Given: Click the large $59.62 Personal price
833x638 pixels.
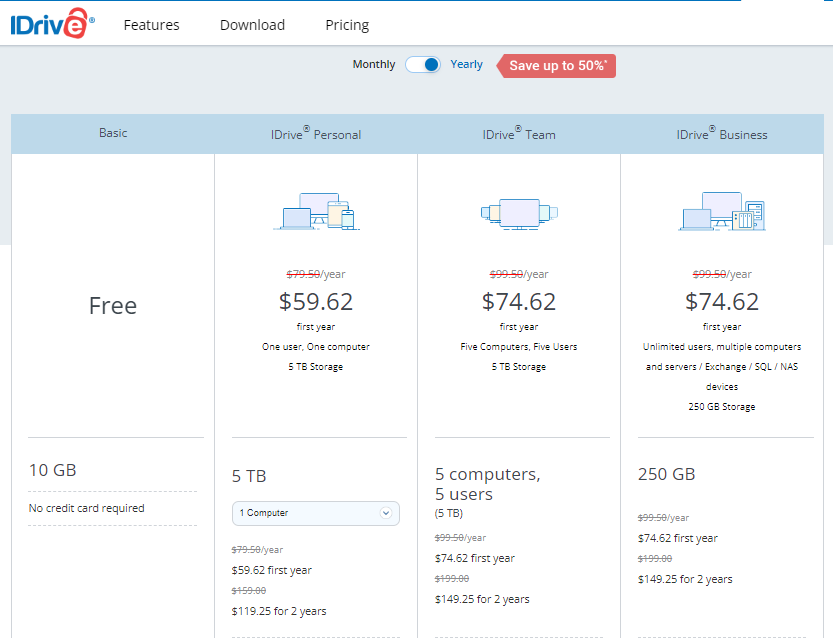Looking at the screenshot, I should coord(316,302).
